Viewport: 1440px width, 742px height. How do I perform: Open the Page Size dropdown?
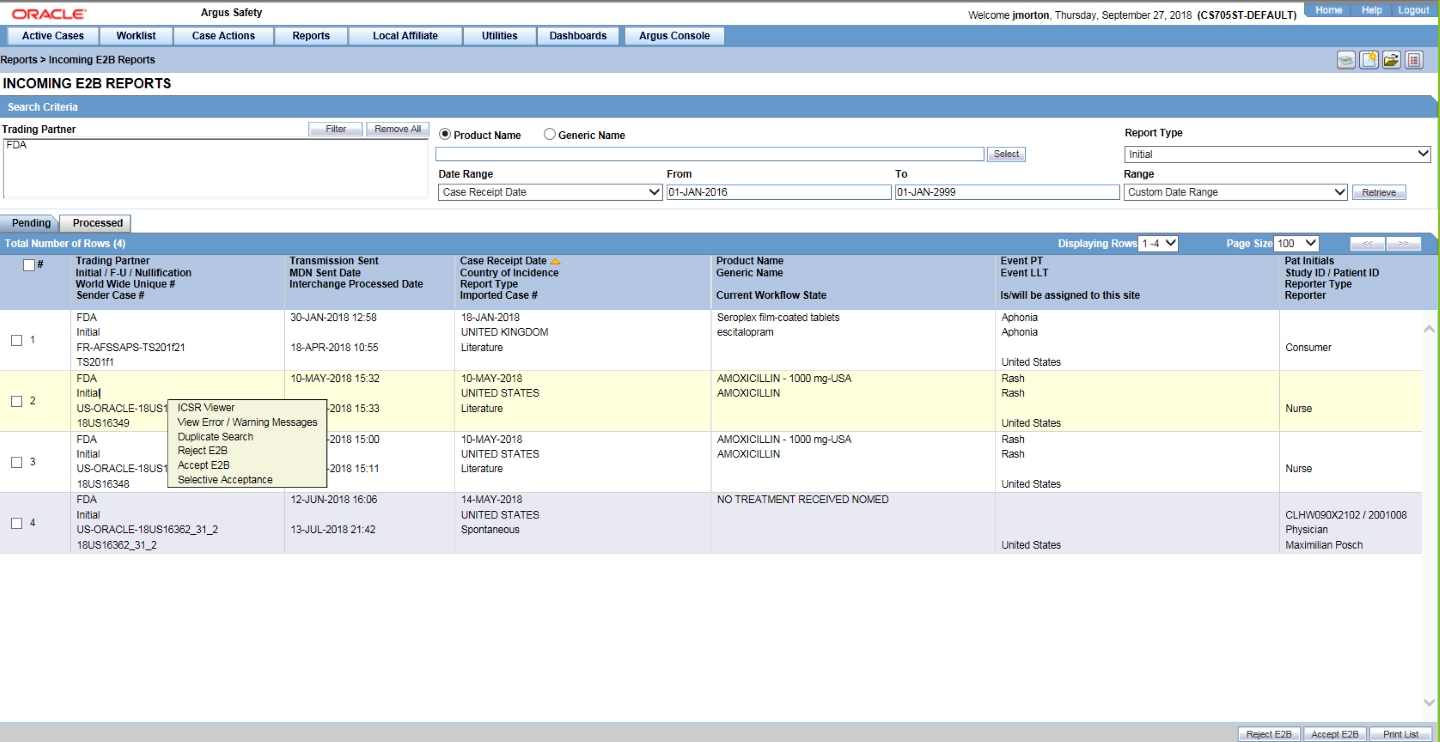(1297, 243)
